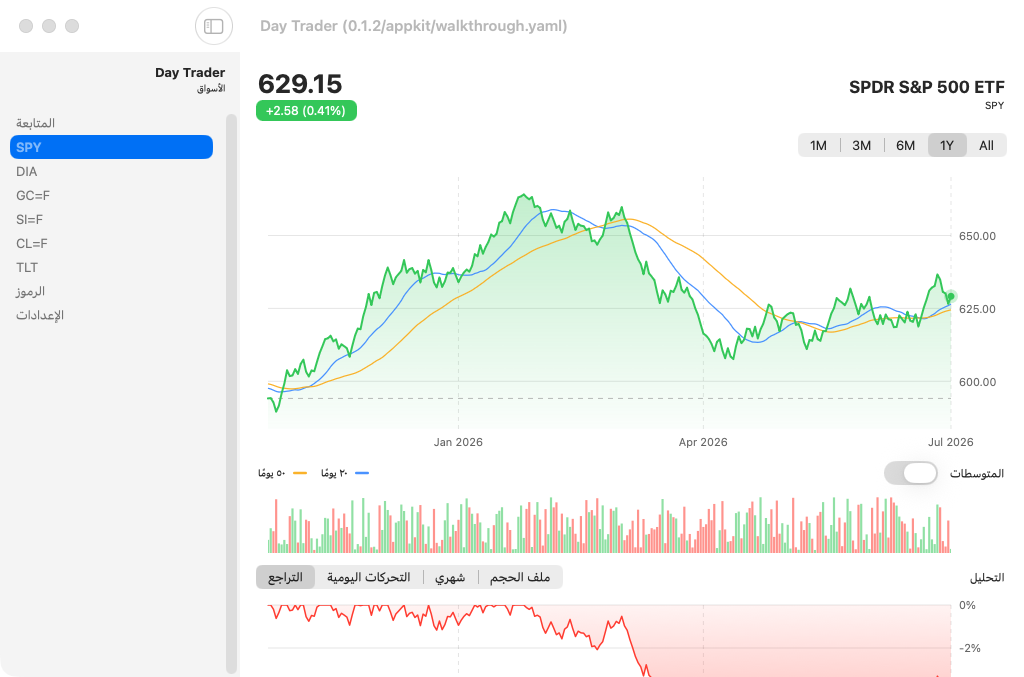Click the SPY ticker under the title

pyautogui.click(x=995, y=105)
